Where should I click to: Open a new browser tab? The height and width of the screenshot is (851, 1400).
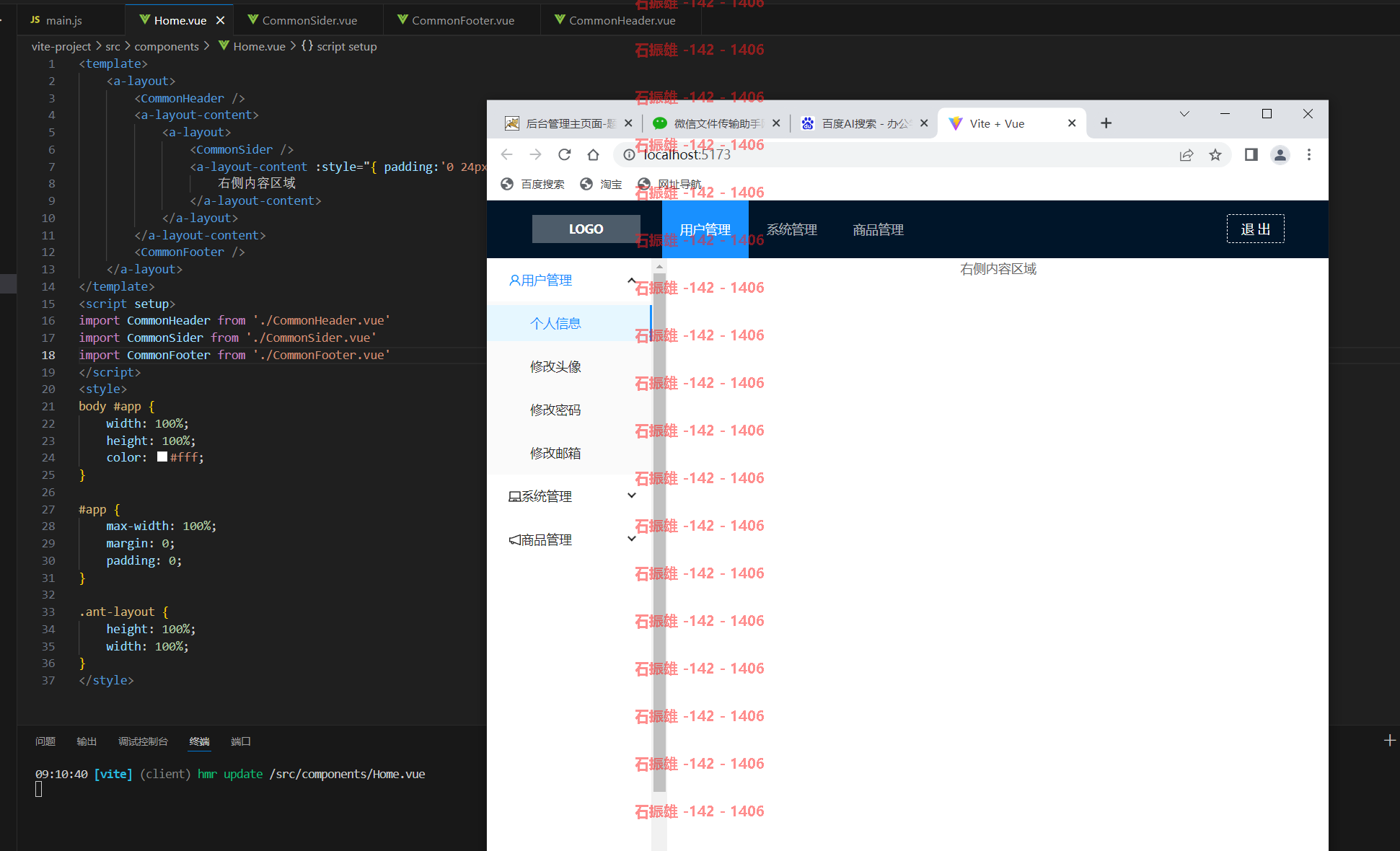1106,123
